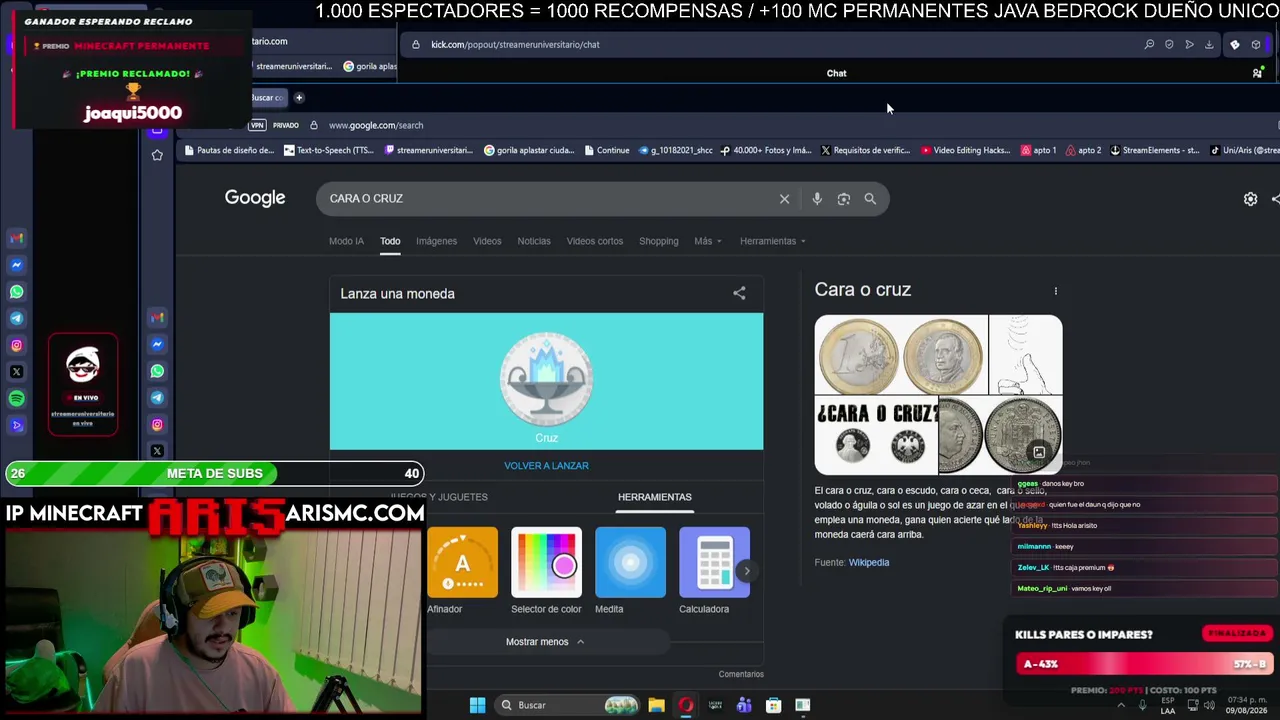
Task: Clear the Google search box text
Action: click(784, 199)
